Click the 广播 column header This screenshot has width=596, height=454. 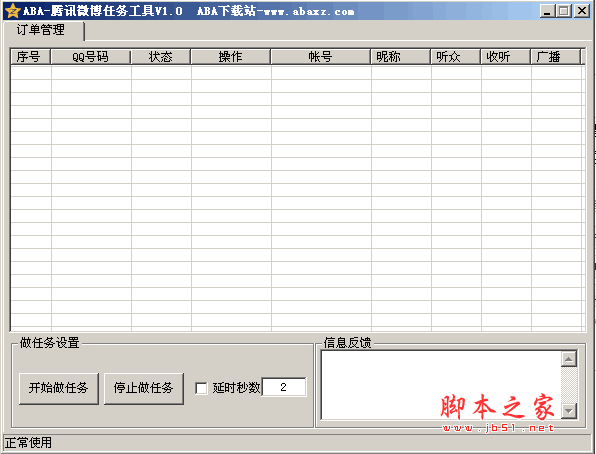[556, 57]
